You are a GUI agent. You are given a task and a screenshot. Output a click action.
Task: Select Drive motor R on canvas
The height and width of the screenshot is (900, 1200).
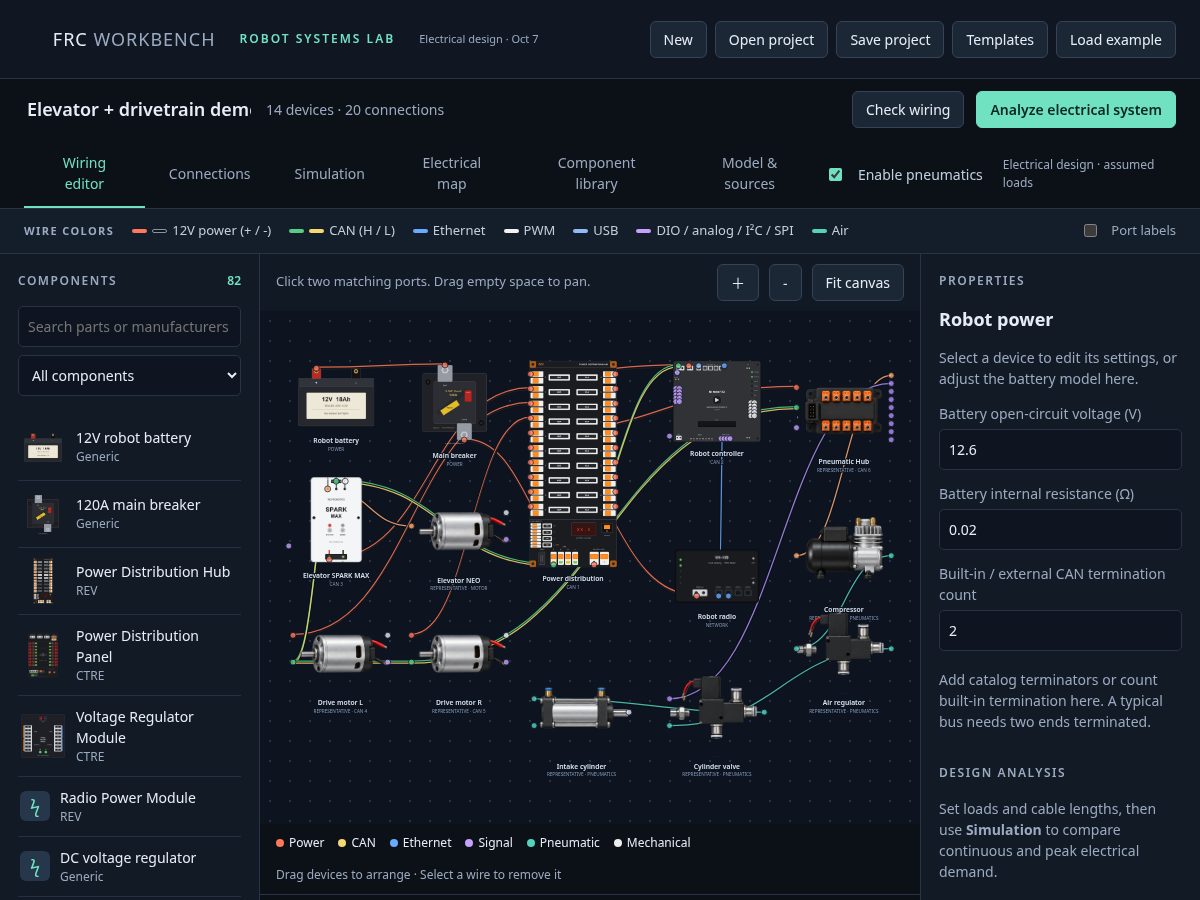point(459,654)
